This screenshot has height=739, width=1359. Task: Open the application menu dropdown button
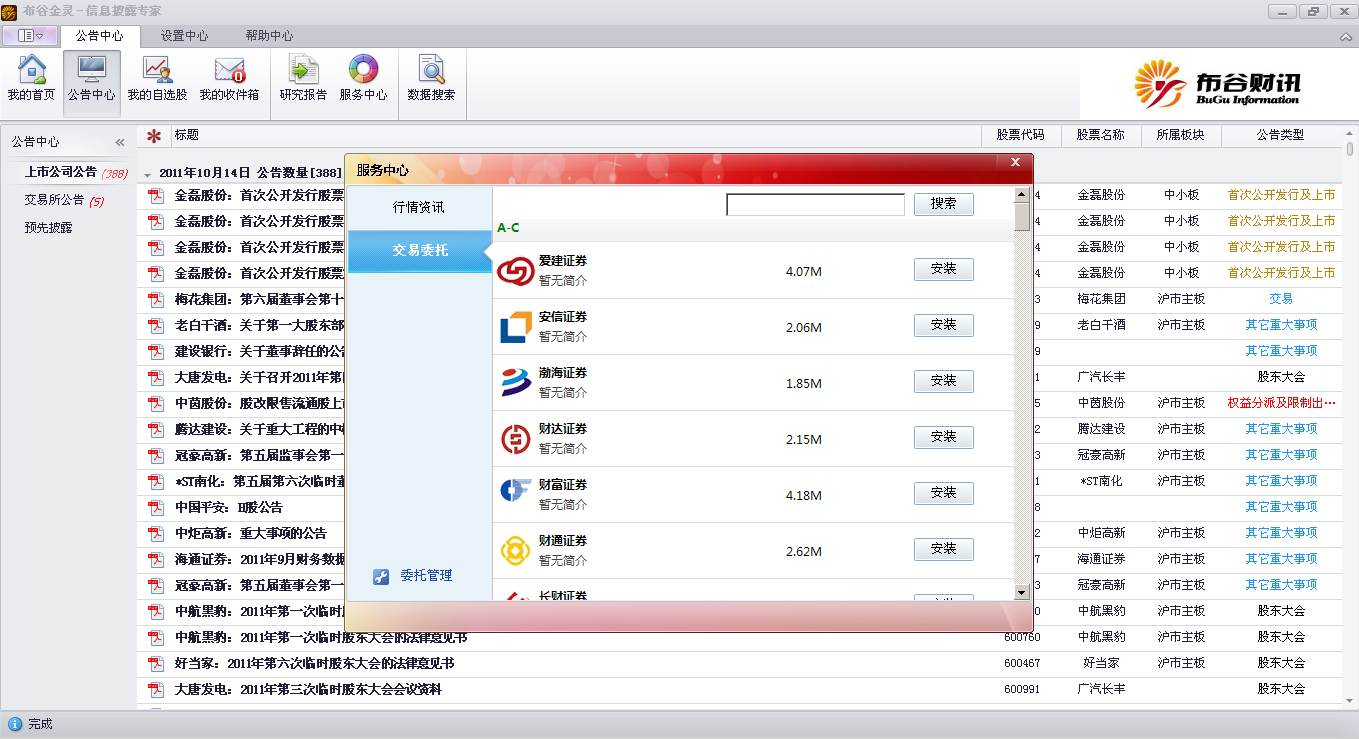[30, 36]
